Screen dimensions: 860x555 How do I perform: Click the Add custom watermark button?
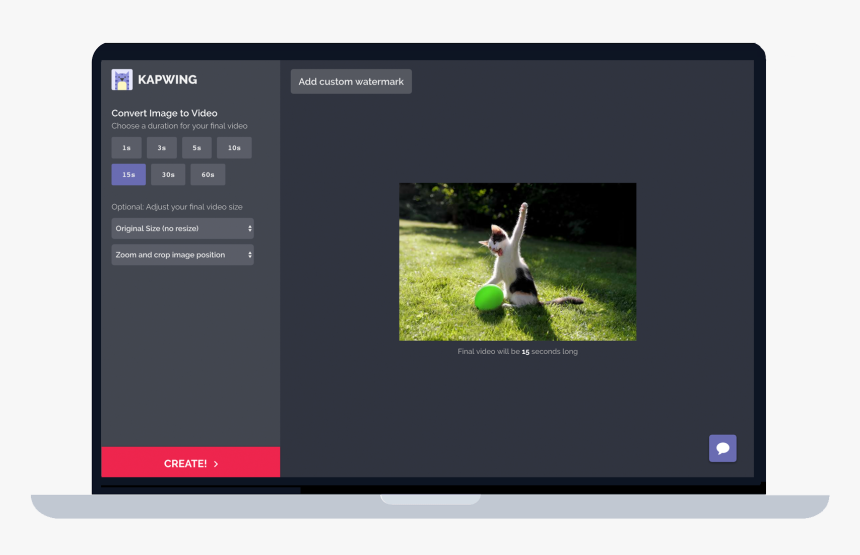click(351, 82)
